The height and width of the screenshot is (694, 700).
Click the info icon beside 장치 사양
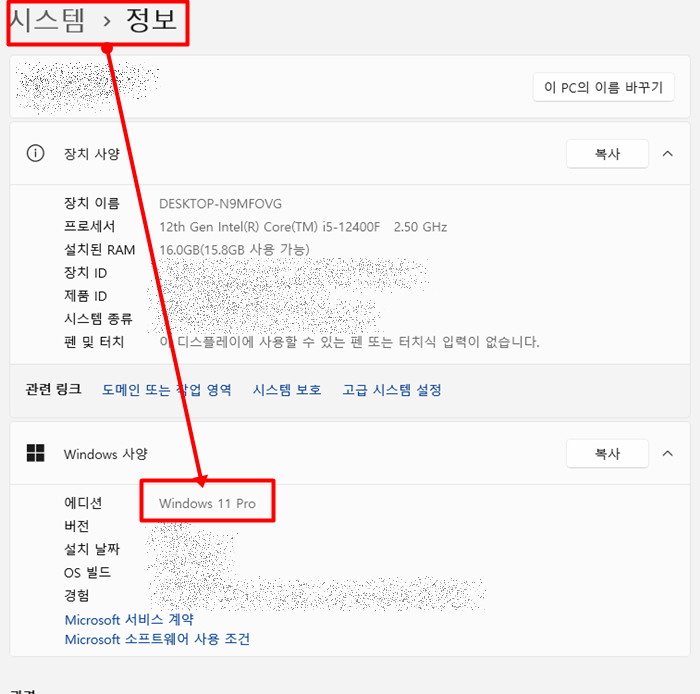[35, 154]
